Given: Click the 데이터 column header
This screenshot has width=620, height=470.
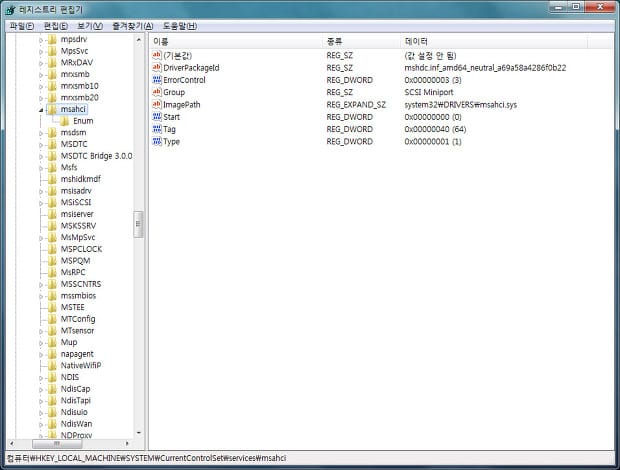Looking at the screenshot, I should 416,41.
